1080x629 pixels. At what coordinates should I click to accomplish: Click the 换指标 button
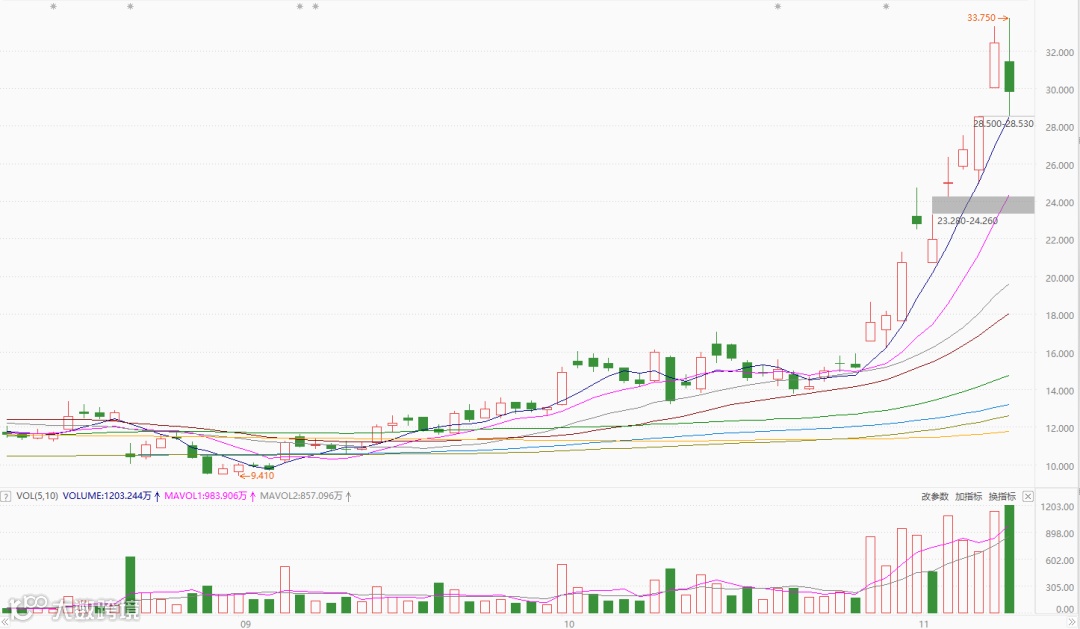1002,496
